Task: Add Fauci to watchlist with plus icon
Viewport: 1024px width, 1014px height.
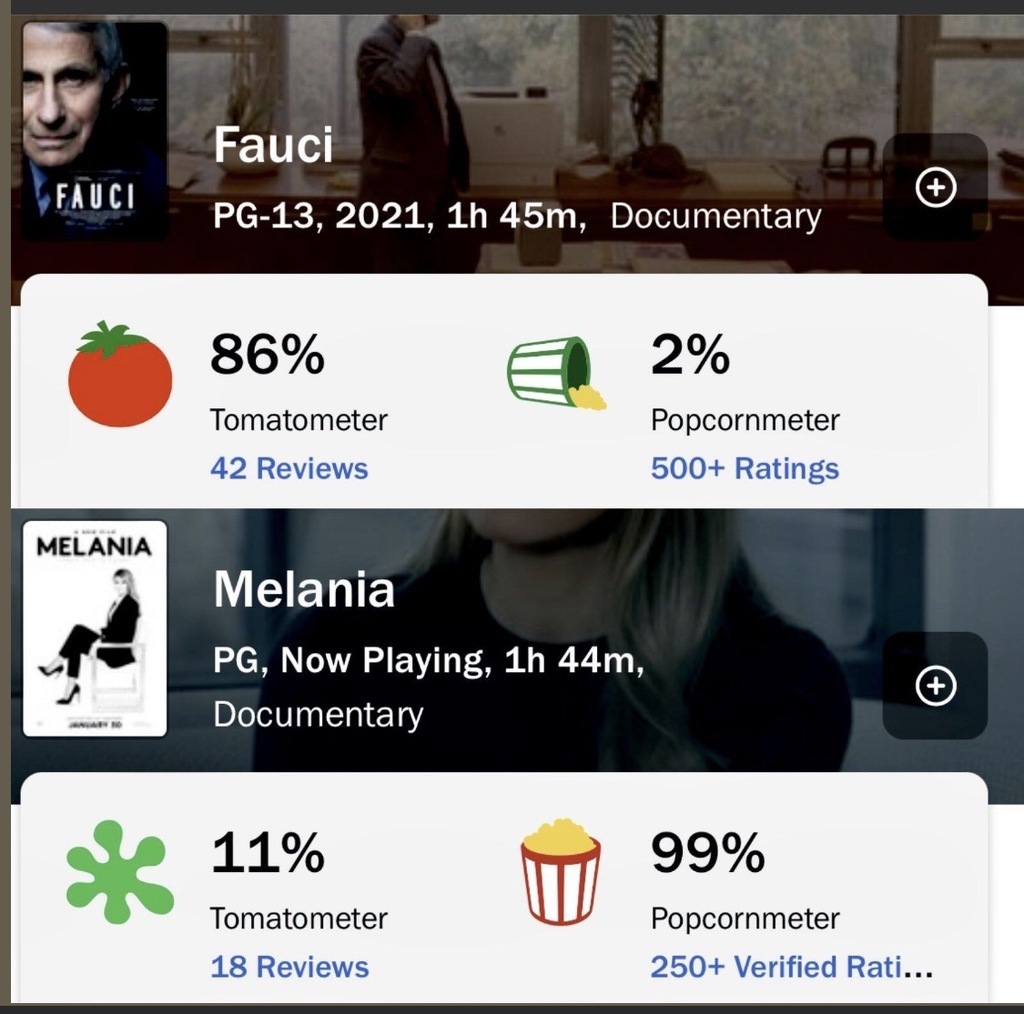Action: (936, 187)
